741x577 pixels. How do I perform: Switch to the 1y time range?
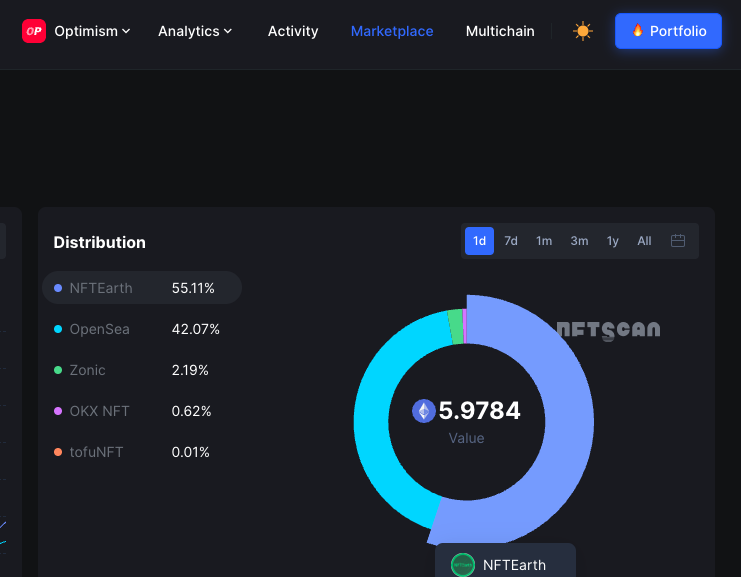[x=612, y=241]
